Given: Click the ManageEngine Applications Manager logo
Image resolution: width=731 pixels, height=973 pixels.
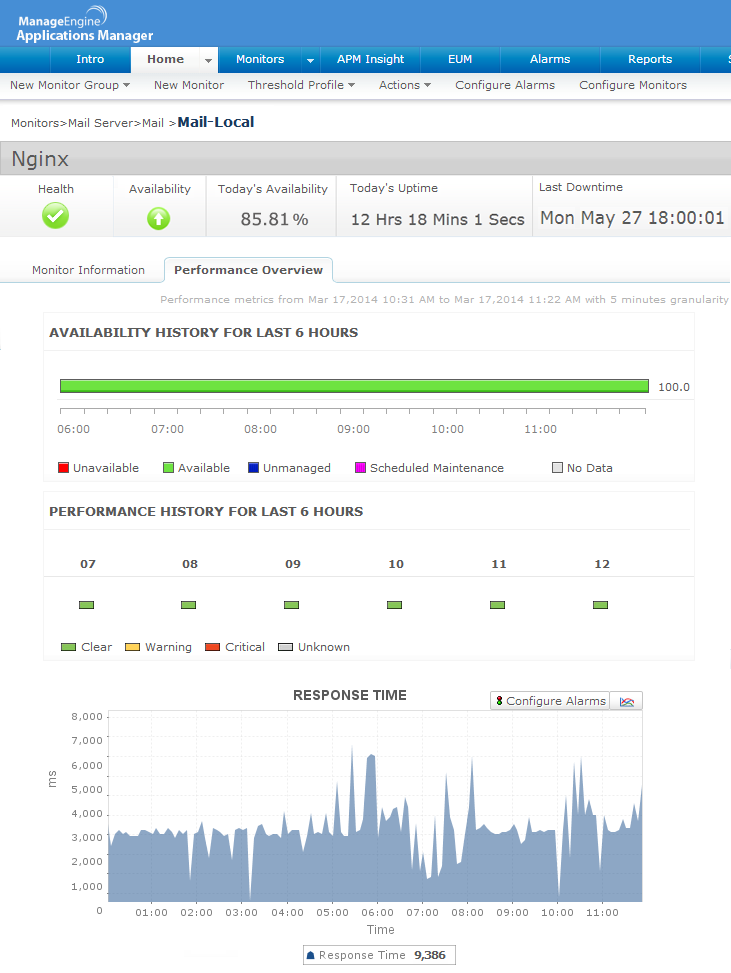Looking at the screenshot, I should (x=85, y=25).
